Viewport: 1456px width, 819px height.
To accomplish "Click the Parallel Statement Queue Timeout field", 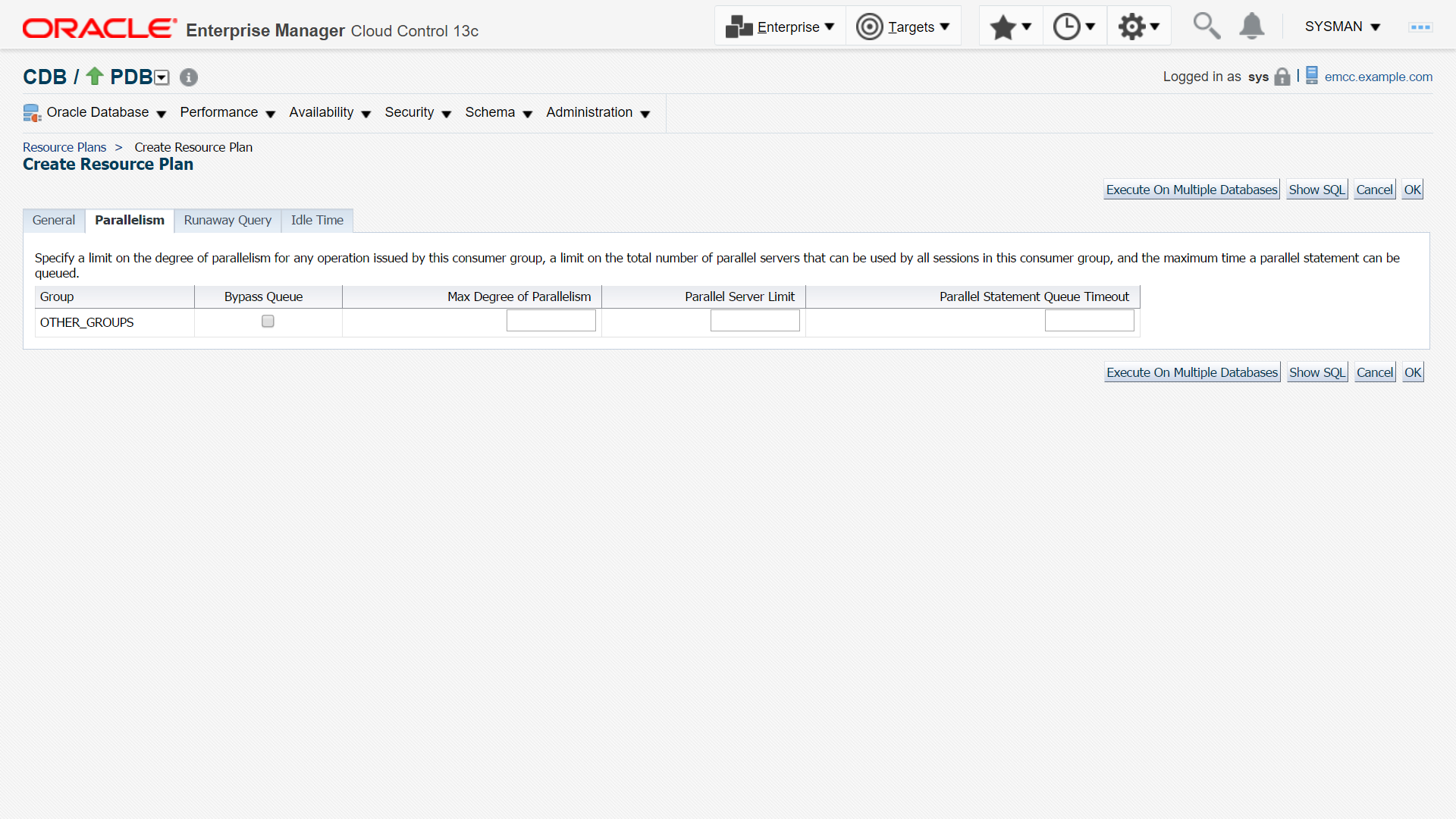I will [1089, 321].
